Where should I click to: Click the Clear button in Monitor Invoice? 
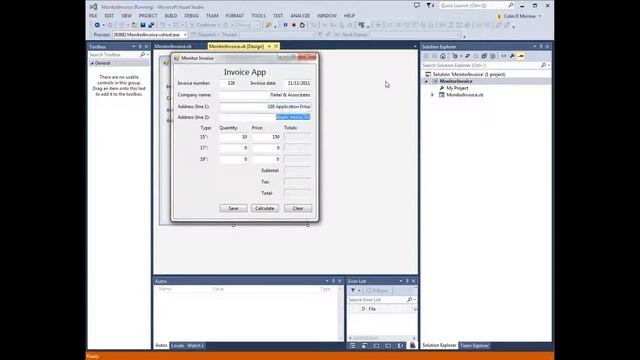pos(298,208)
